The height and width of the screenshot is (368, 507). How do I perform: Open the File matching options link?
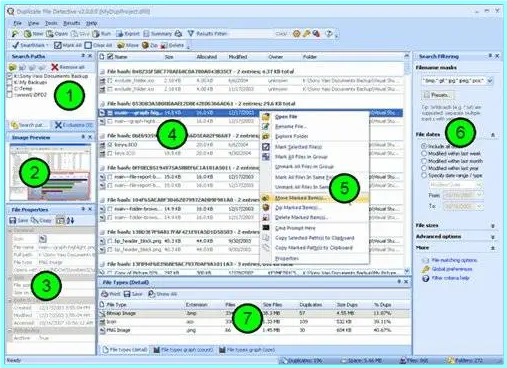454,260
